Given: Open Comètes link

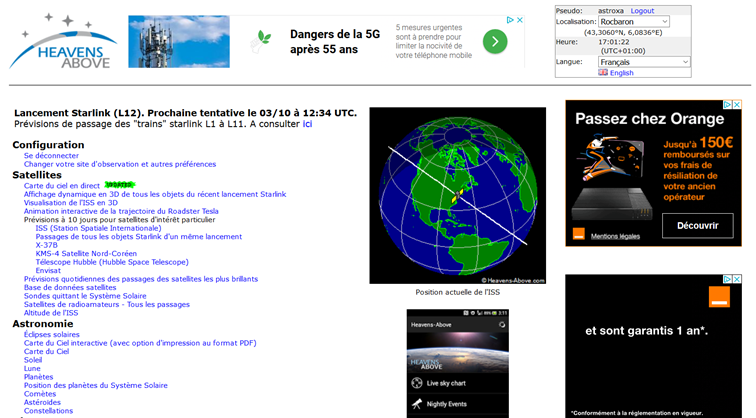Looking at the screenshot, I should (x=40, y=394).
